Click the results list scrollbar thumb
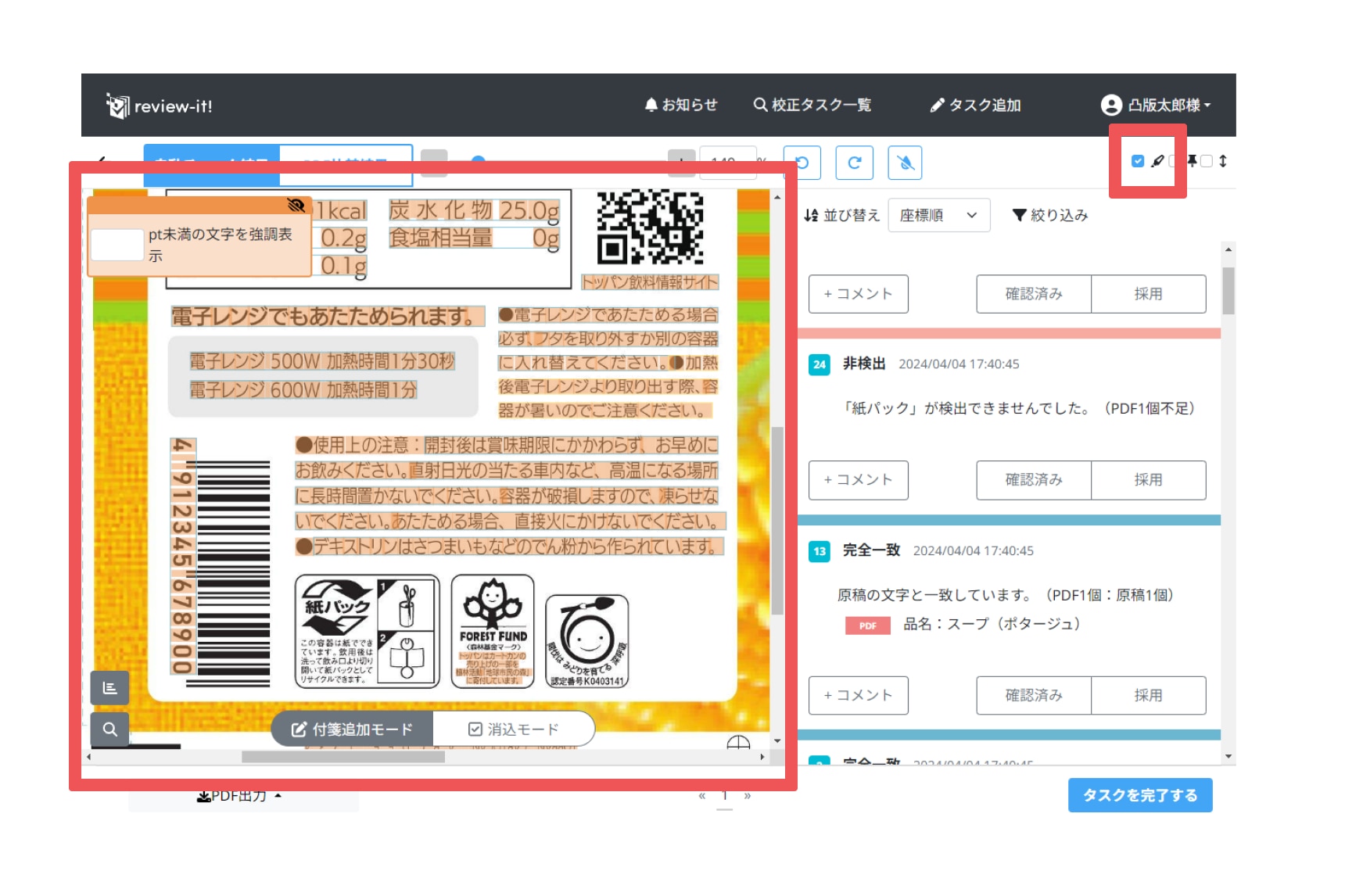 [1228, 291]
